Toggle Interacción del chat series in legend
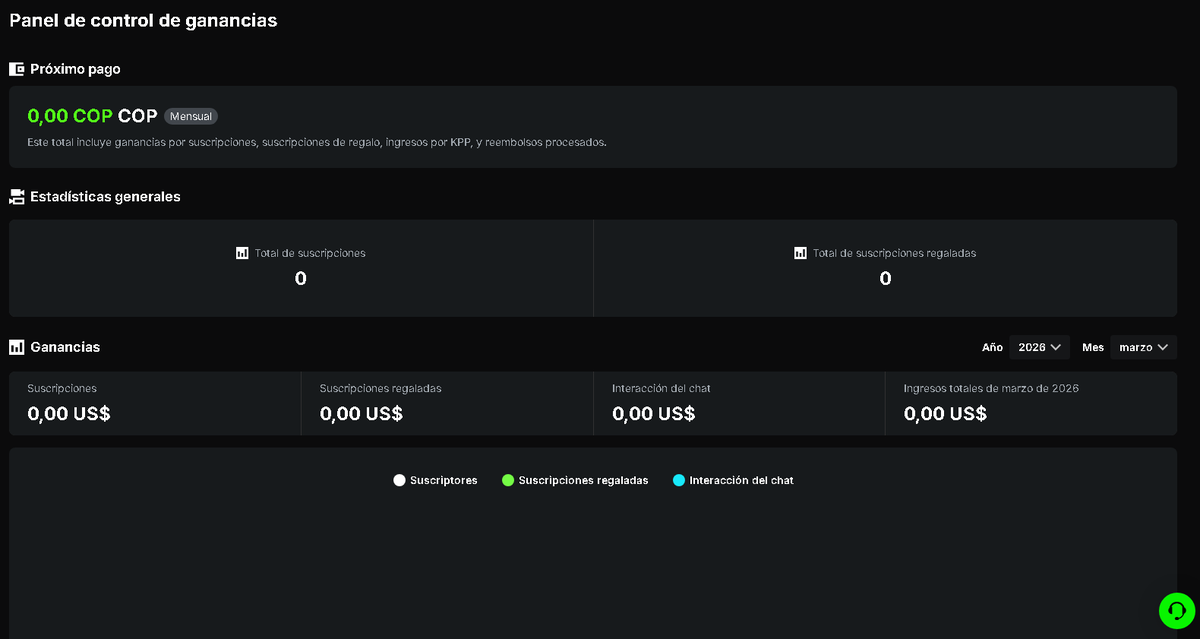This screenshot has width=1200, height=639. point(733,480)
